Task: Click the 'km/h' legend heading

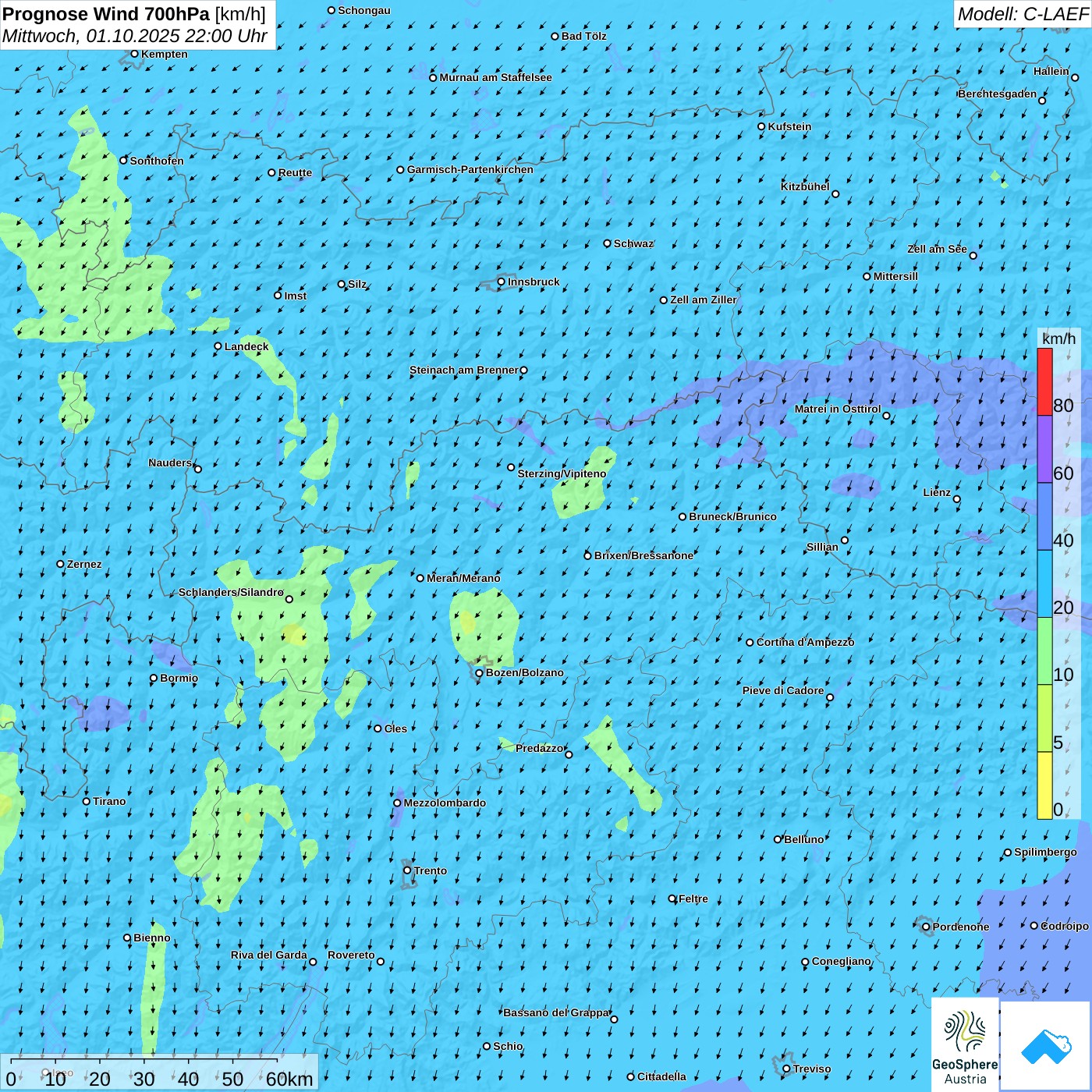Action: coord(1058,339)
